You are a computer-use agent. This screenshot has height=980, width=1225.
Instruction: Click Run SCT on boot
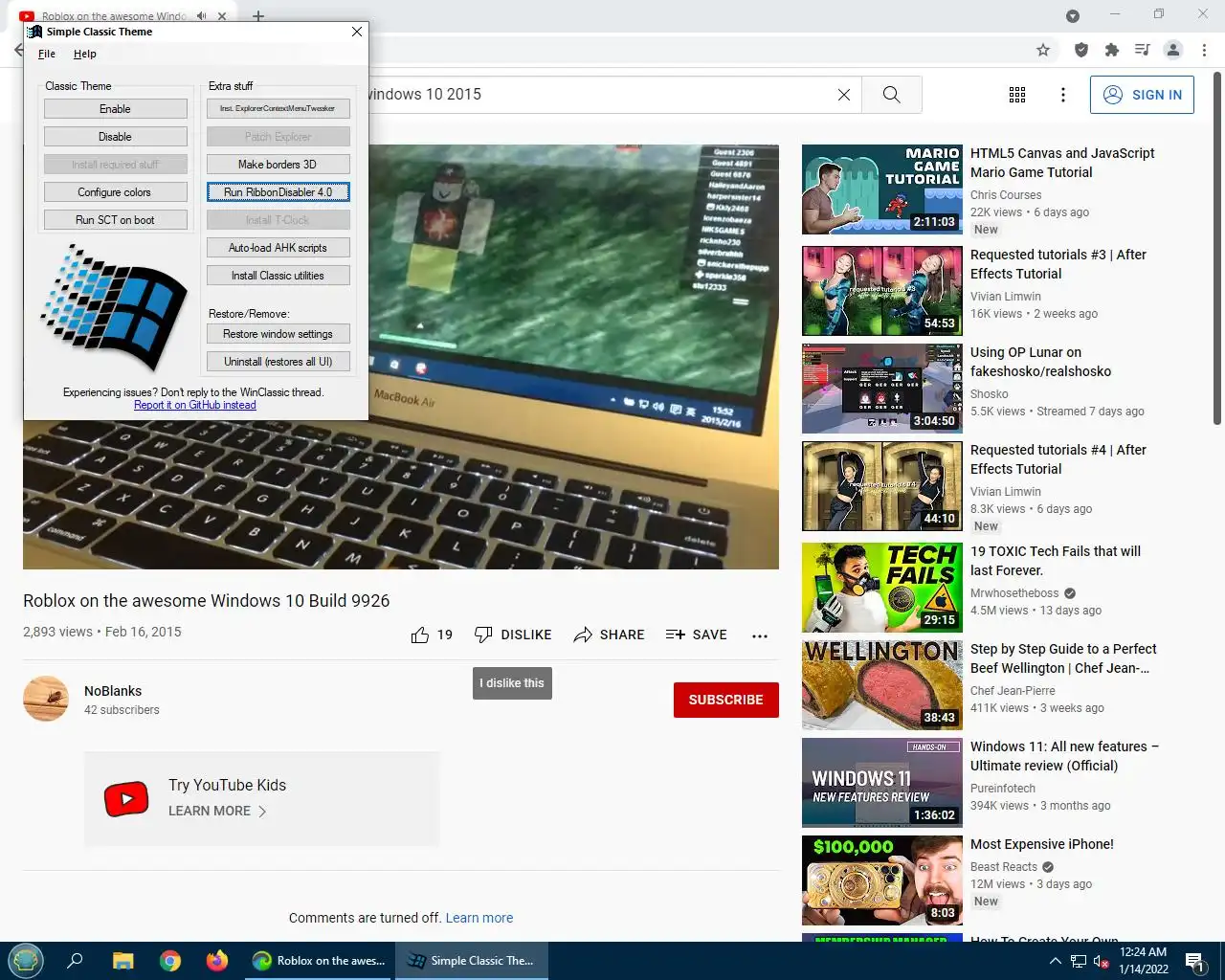tap(115, 220)
